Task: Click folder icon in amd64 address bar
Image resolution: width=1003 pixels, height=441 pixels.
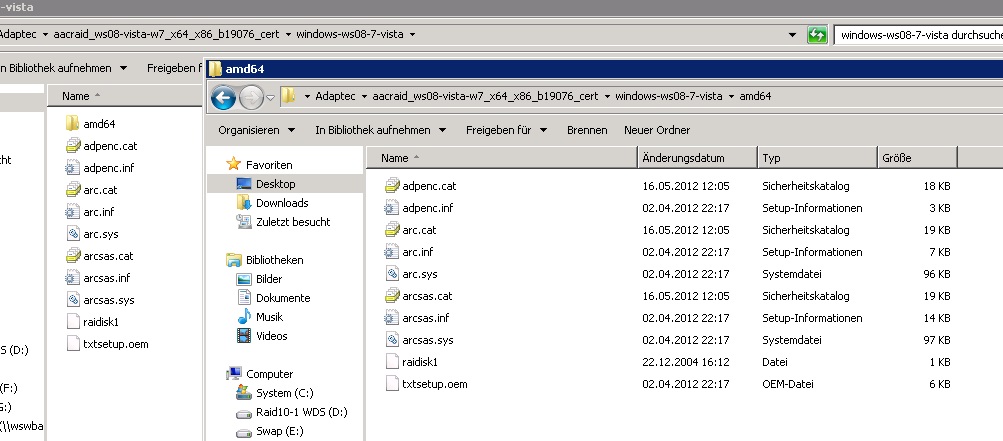Action: tap(288, 97)
